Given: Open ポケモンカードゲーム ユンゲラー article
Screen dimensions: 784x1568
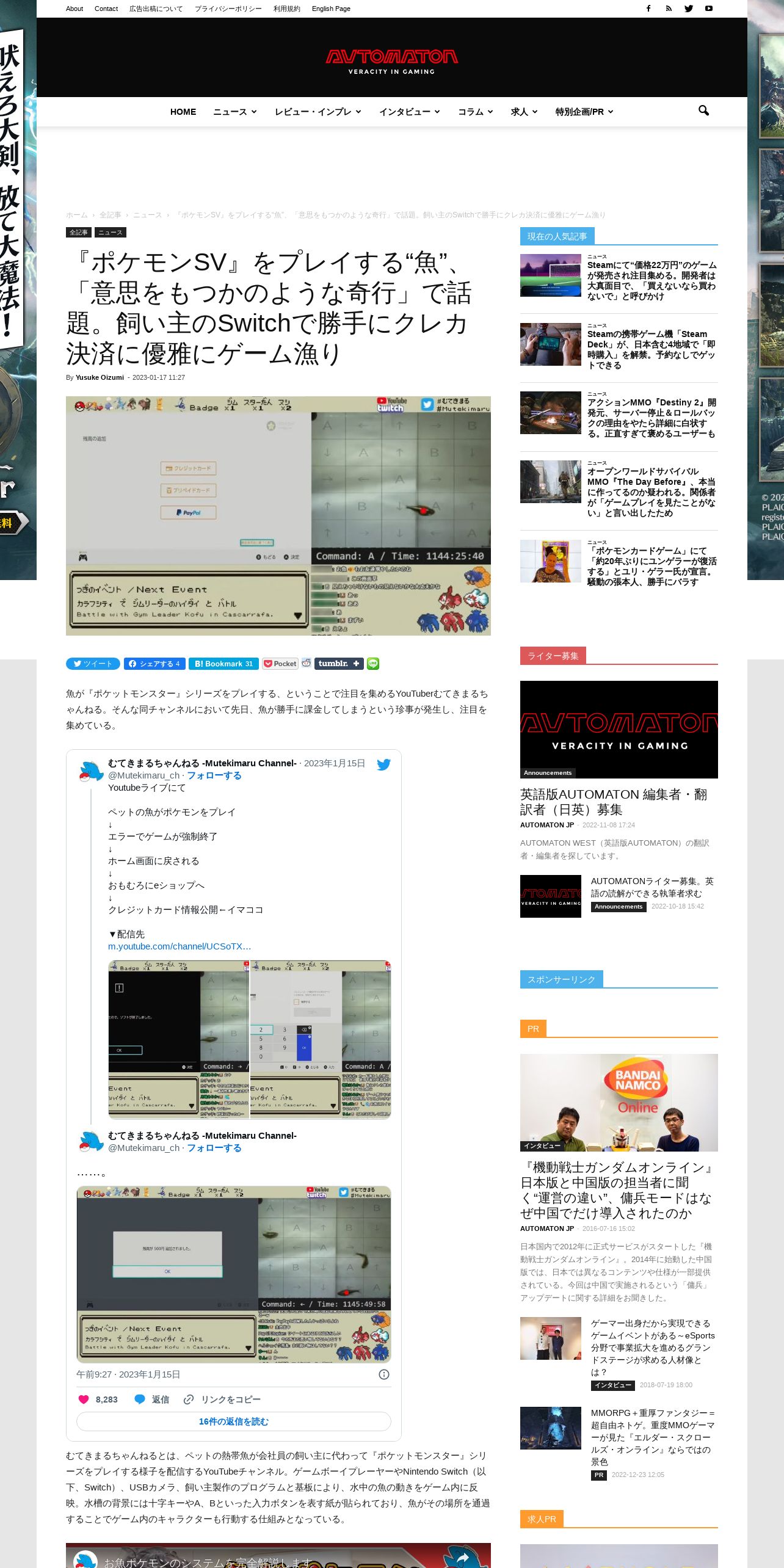Looking at the screenshot, I should pos(652,566).
